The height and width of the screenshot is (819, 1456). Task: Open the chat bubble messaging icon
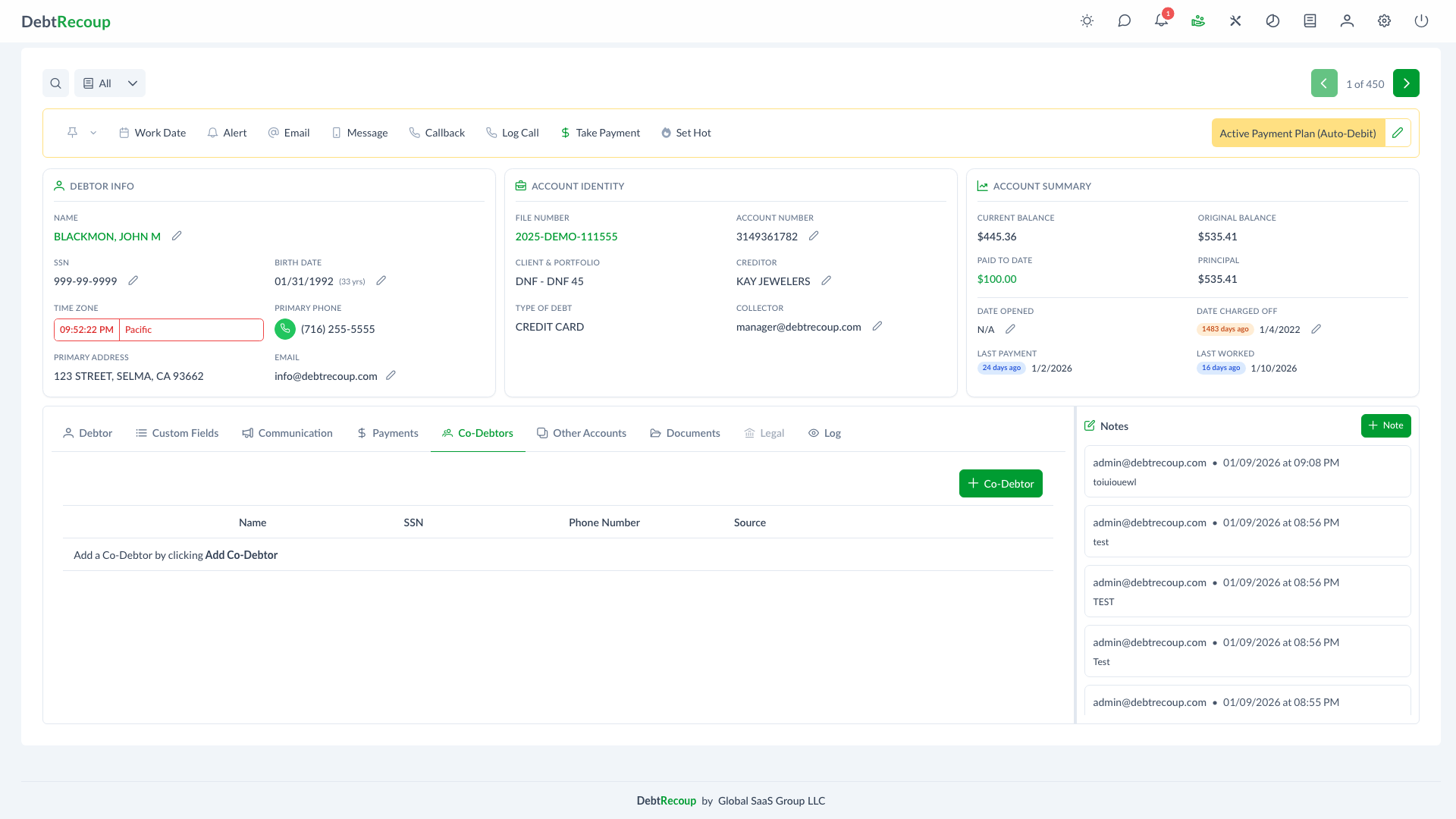(1124, 21)
